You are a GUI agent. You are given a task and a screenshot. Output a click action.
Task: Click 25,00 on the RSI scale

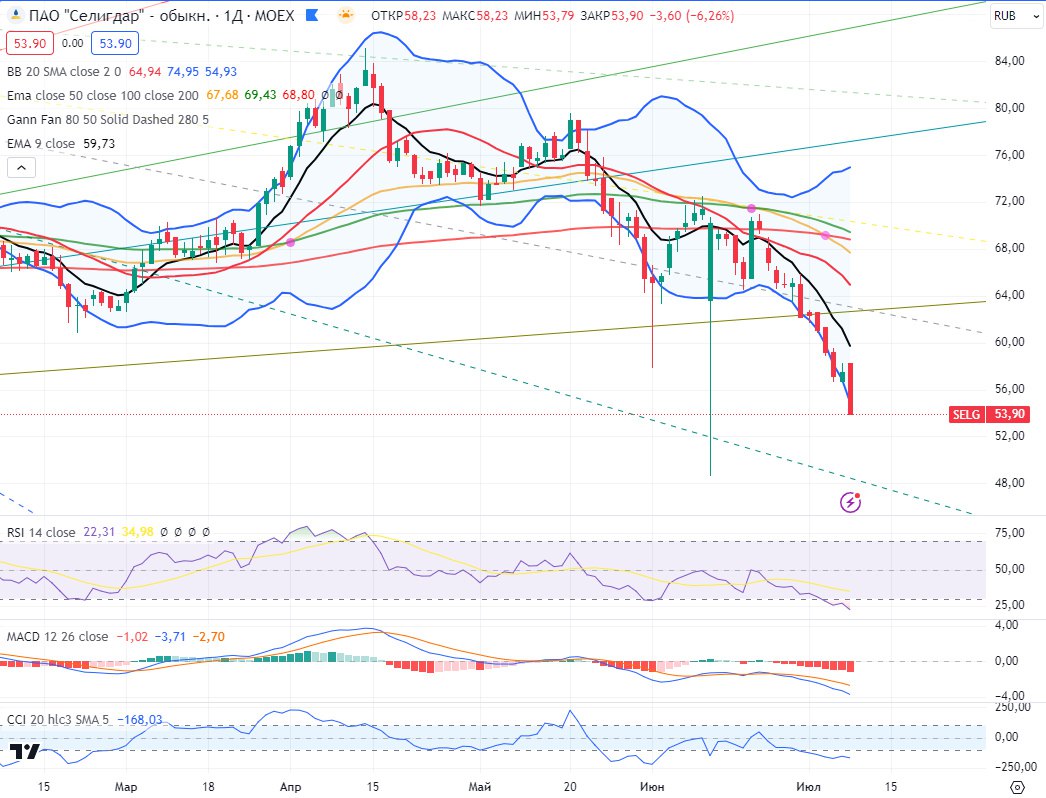click(x=1009, y=605)
